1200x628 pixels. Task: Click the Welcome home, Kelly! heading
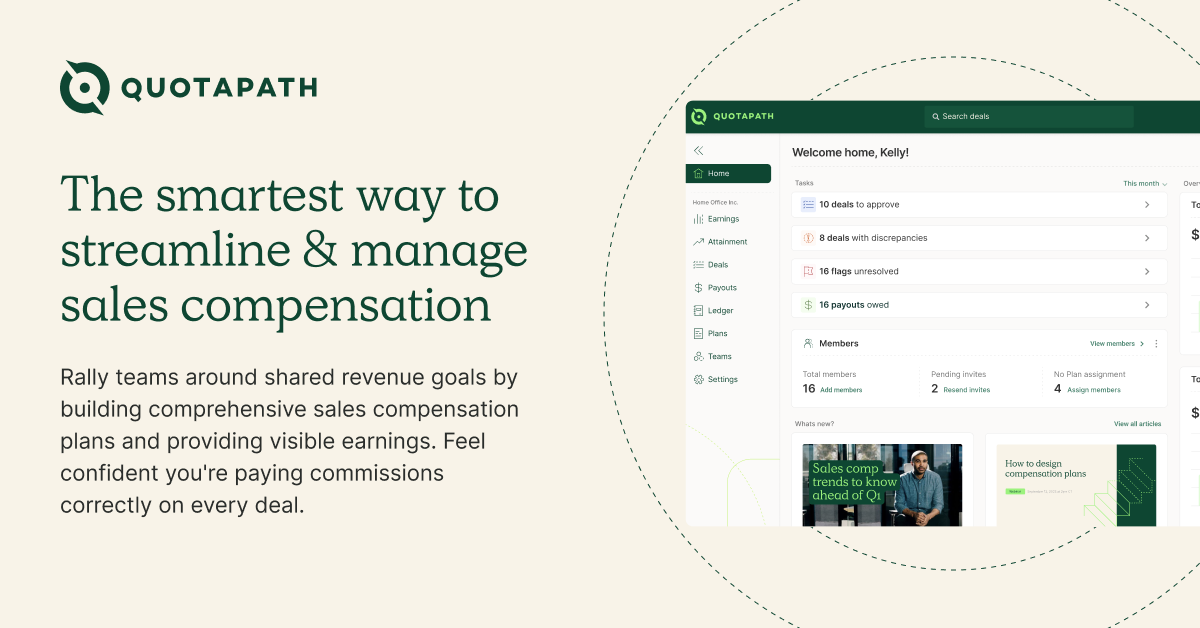(x=850, y=152)
